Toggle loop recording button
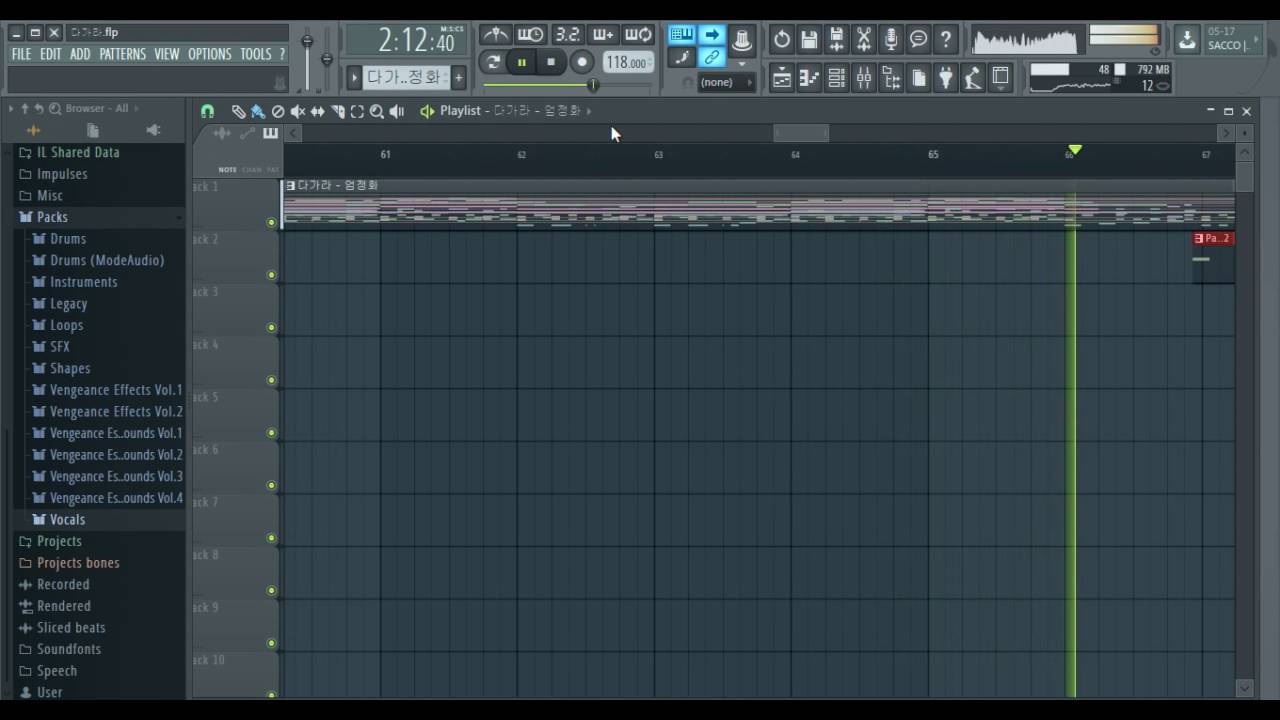 (x=638, y=35)
